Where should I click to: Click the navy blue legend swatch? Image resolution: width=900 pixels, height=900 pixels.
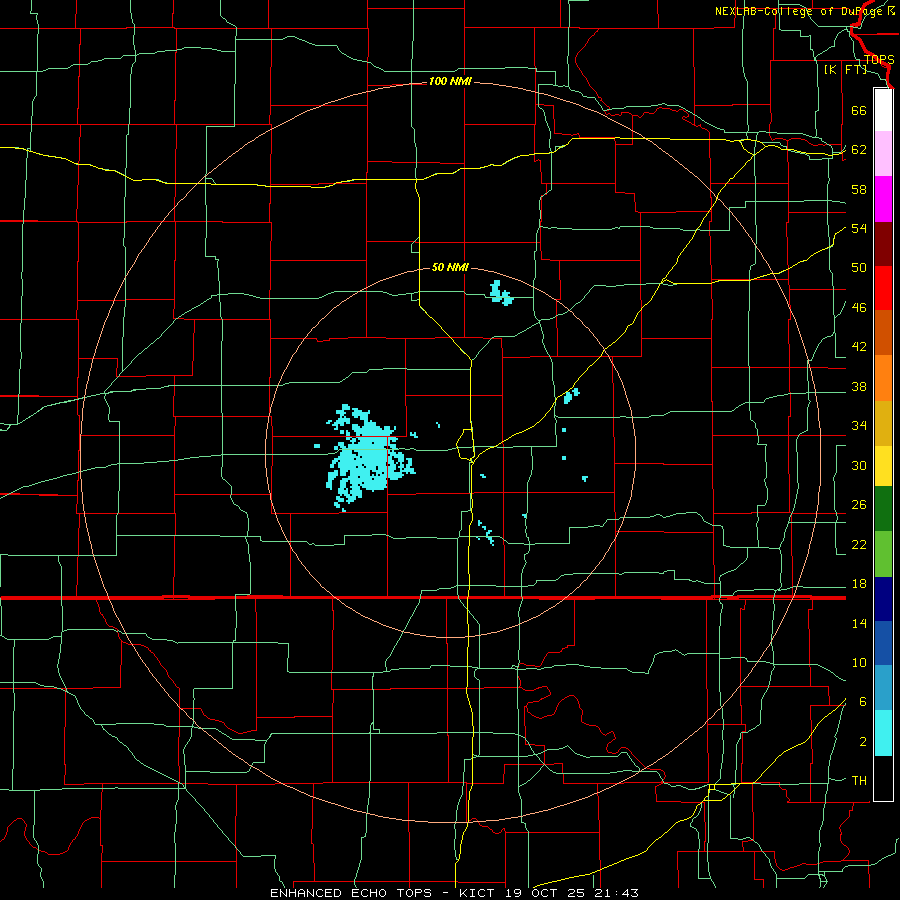tap(883, 599)
